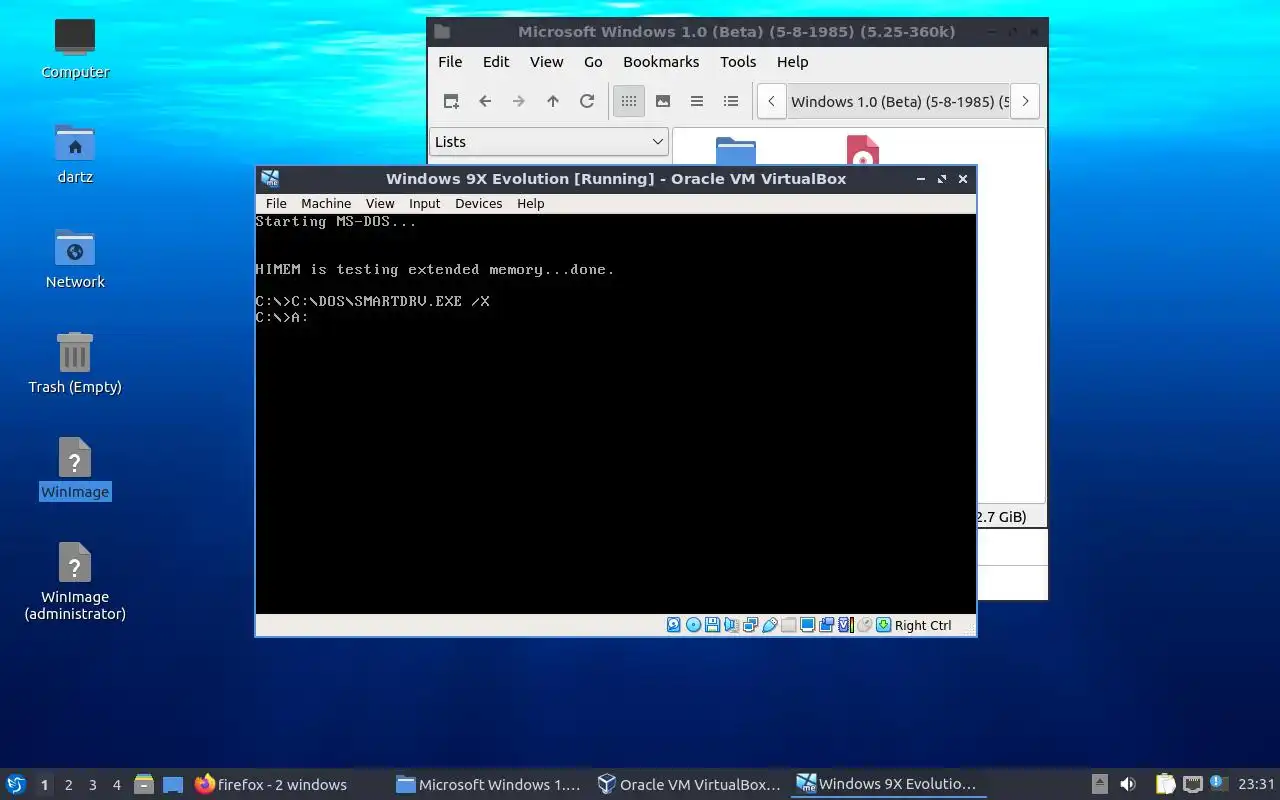1280x800 pixels.
Task: Click the Right Ctrl host key label
Action: (923, 626)
